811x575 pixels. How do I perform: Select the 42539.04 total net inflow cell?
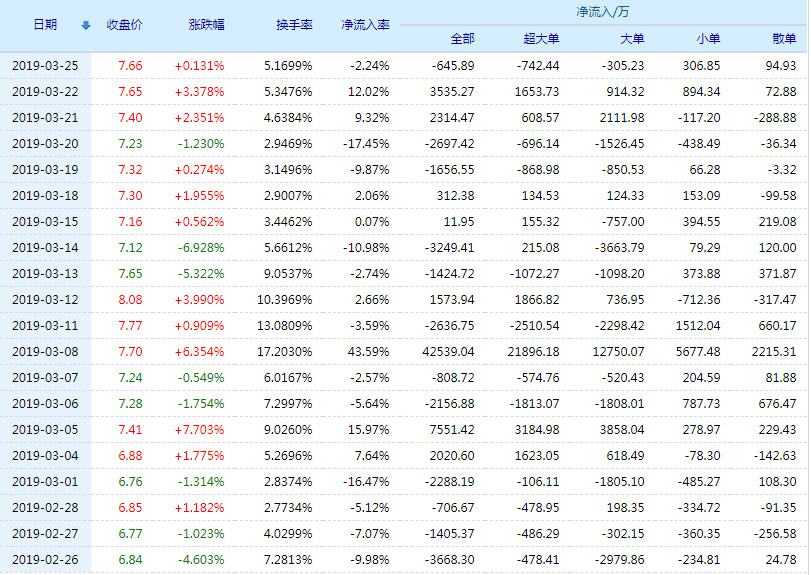click(x=447, y=351)
